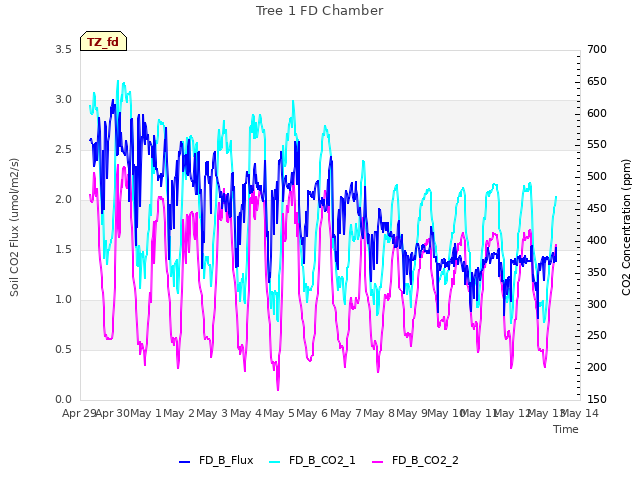Image resolution: width=640 pixels, height=480 pixels.
Task: Click the 3.0 tick on left axis
Action: point(63,100)
